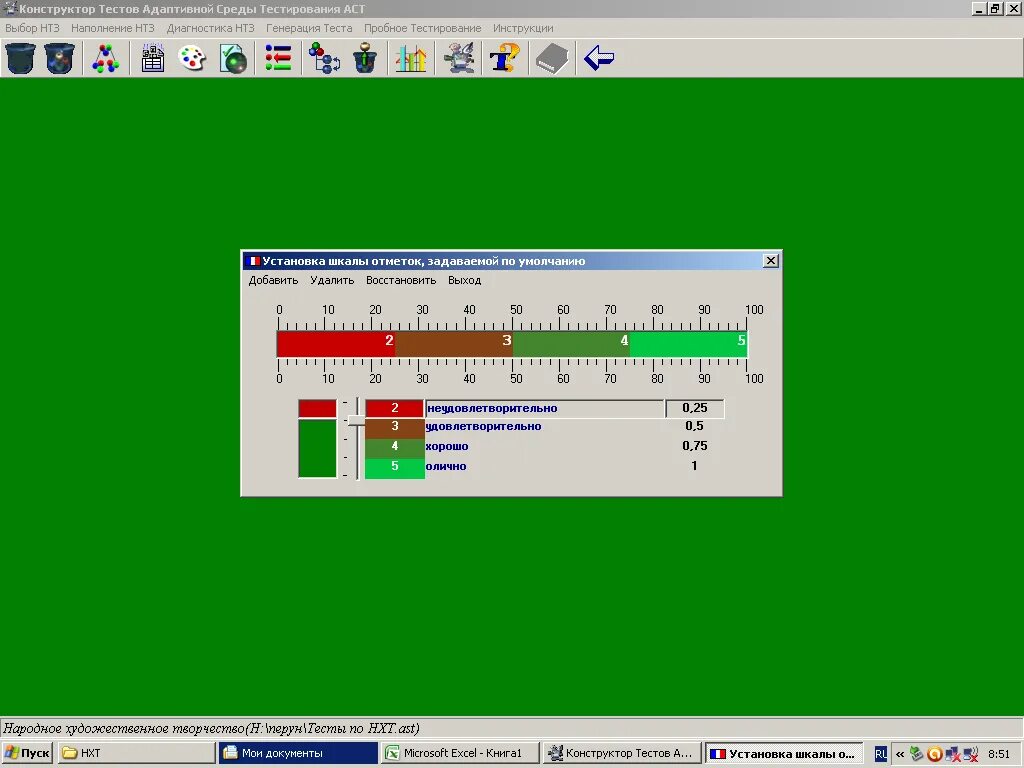Open the Выбор НТЗ menu
The width and height of the screenshot is (1024, 768).
point(32,28)
